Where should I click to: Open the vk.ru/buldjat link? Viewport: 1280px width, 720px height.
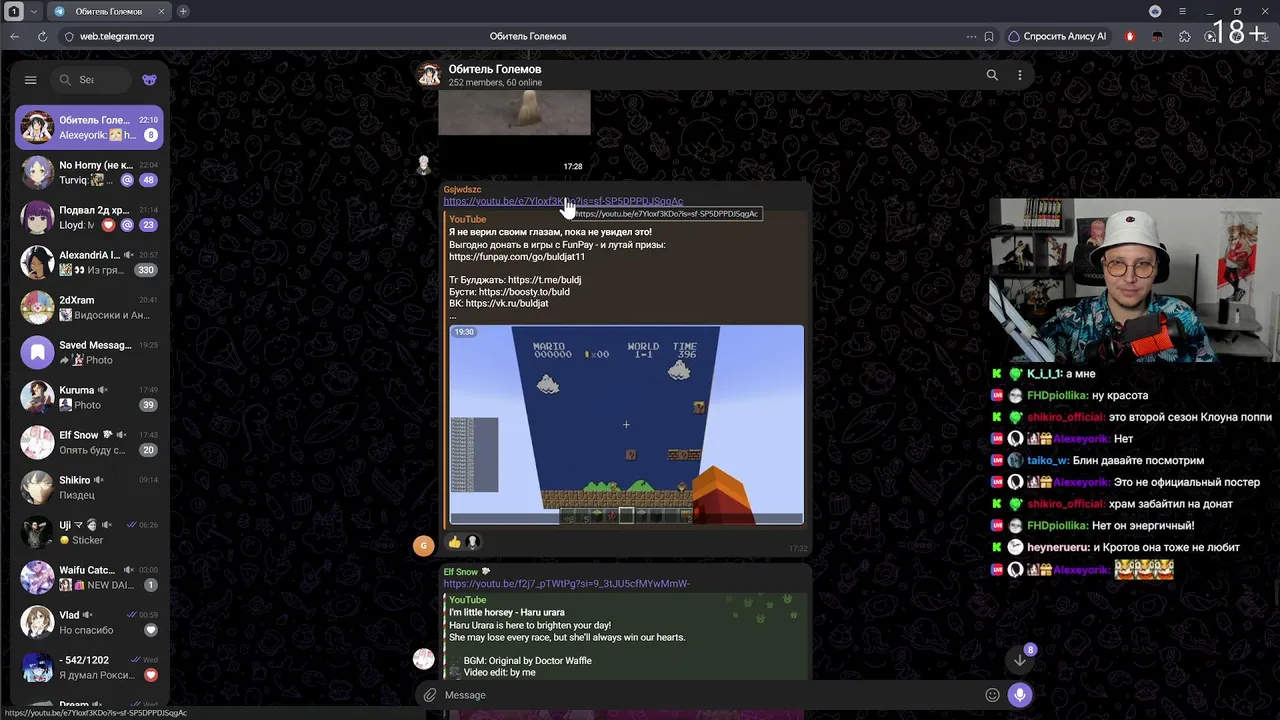pyautogui.click(x=507, y=304)
